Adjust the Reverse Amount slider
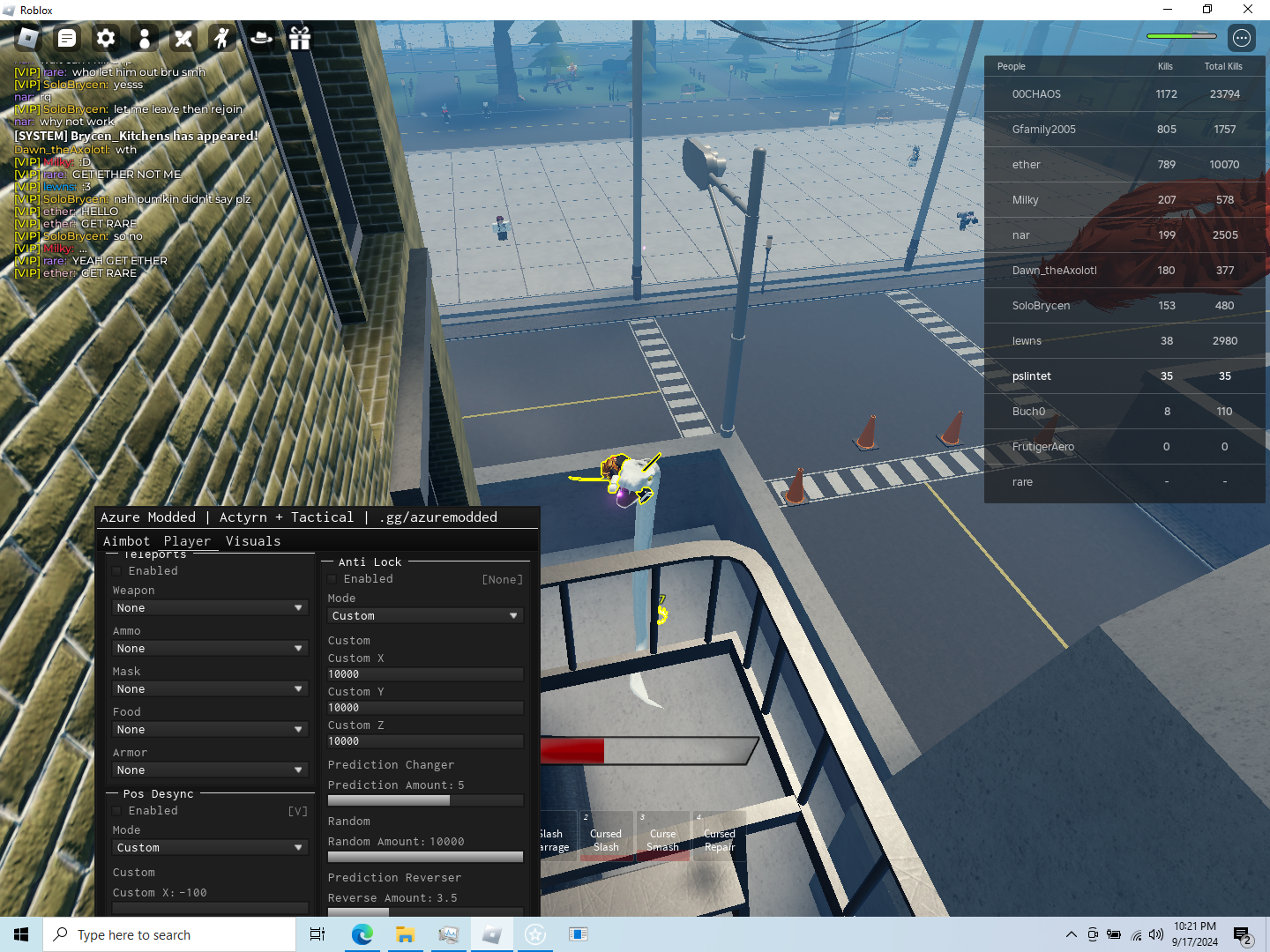The height and width of the screenshot is (952, 1270). coord(425,912)
